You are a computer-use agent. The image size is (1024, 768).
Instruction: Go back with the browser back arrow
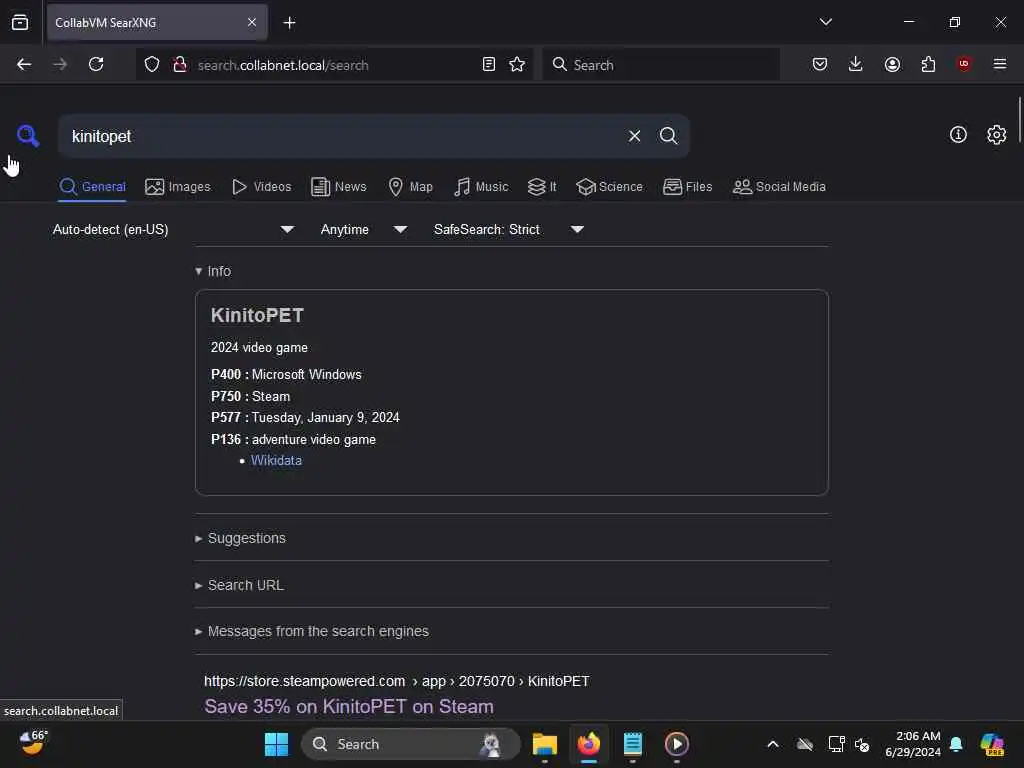24,64
